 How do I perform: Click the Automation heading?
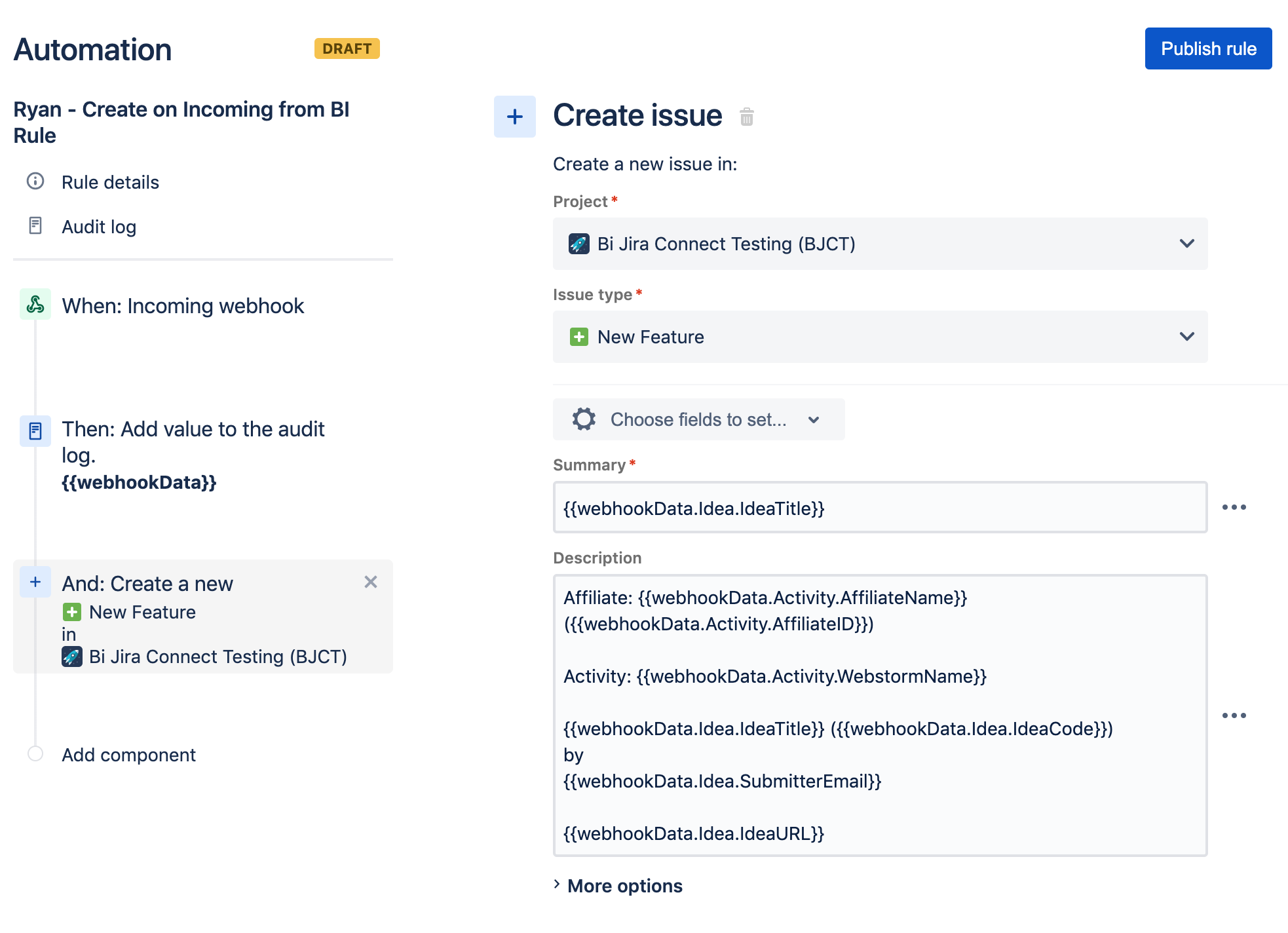point(92,50)
